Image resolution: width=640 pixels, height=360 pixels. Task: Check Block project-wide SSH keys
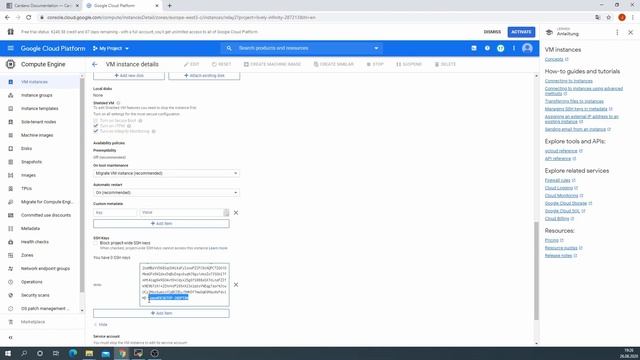coord(96,243)
